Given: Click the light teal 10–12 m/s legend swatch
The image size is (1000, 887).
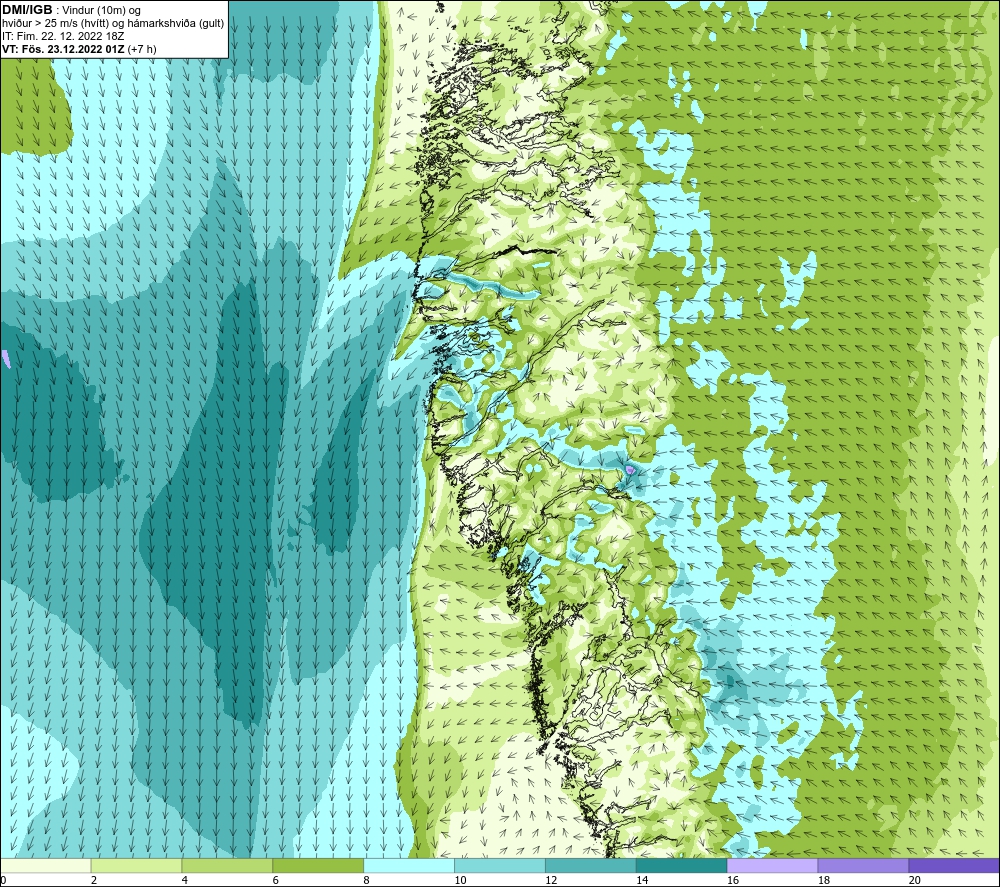Looking at the screenshot, I should pos(500,865).
